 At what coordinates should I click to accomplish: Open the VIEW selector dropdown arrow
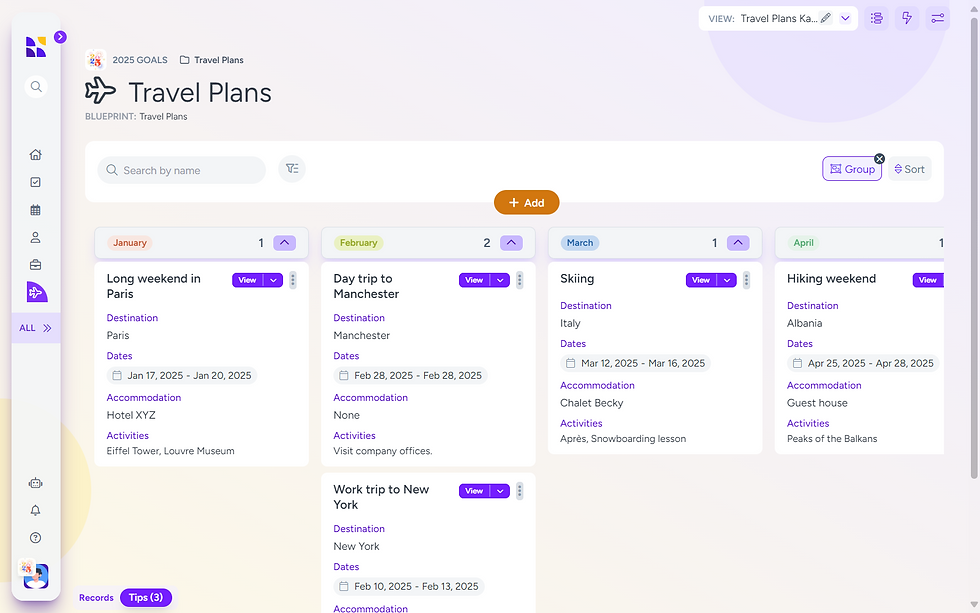pos(845,18)
